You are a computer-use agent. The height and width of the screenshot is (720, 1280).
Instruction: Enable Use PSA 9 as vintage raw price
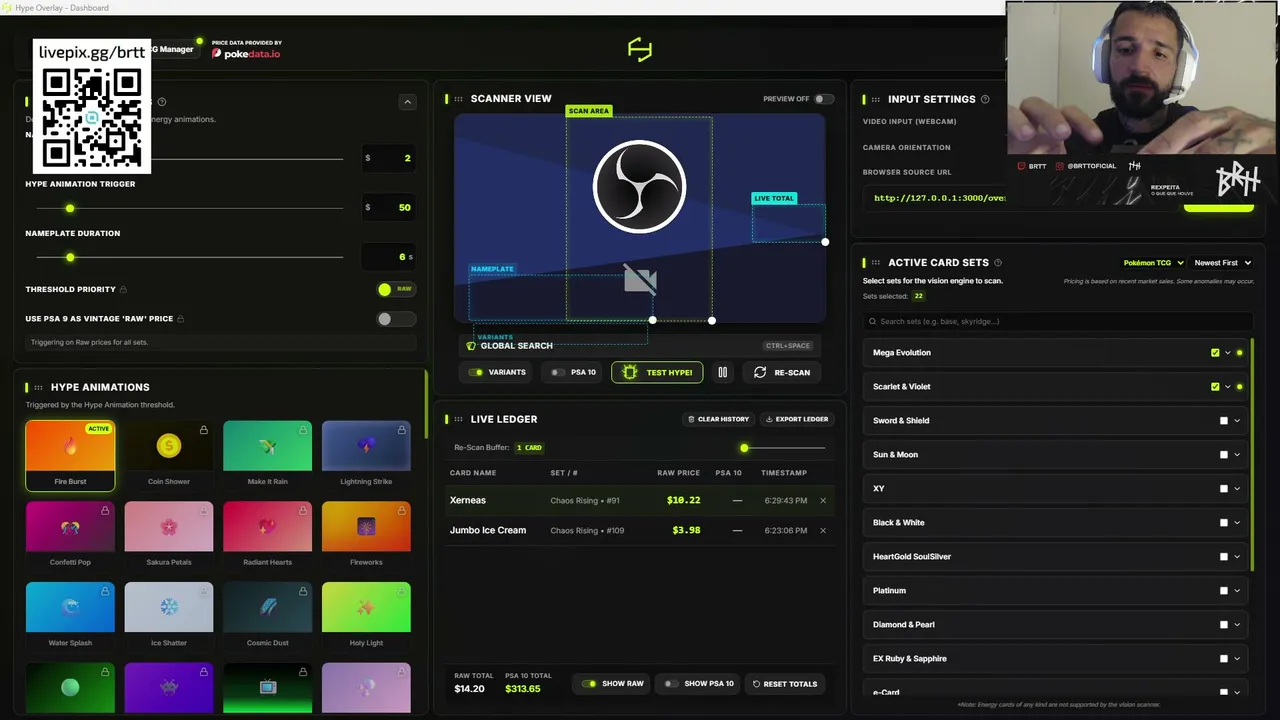[396, 319]
